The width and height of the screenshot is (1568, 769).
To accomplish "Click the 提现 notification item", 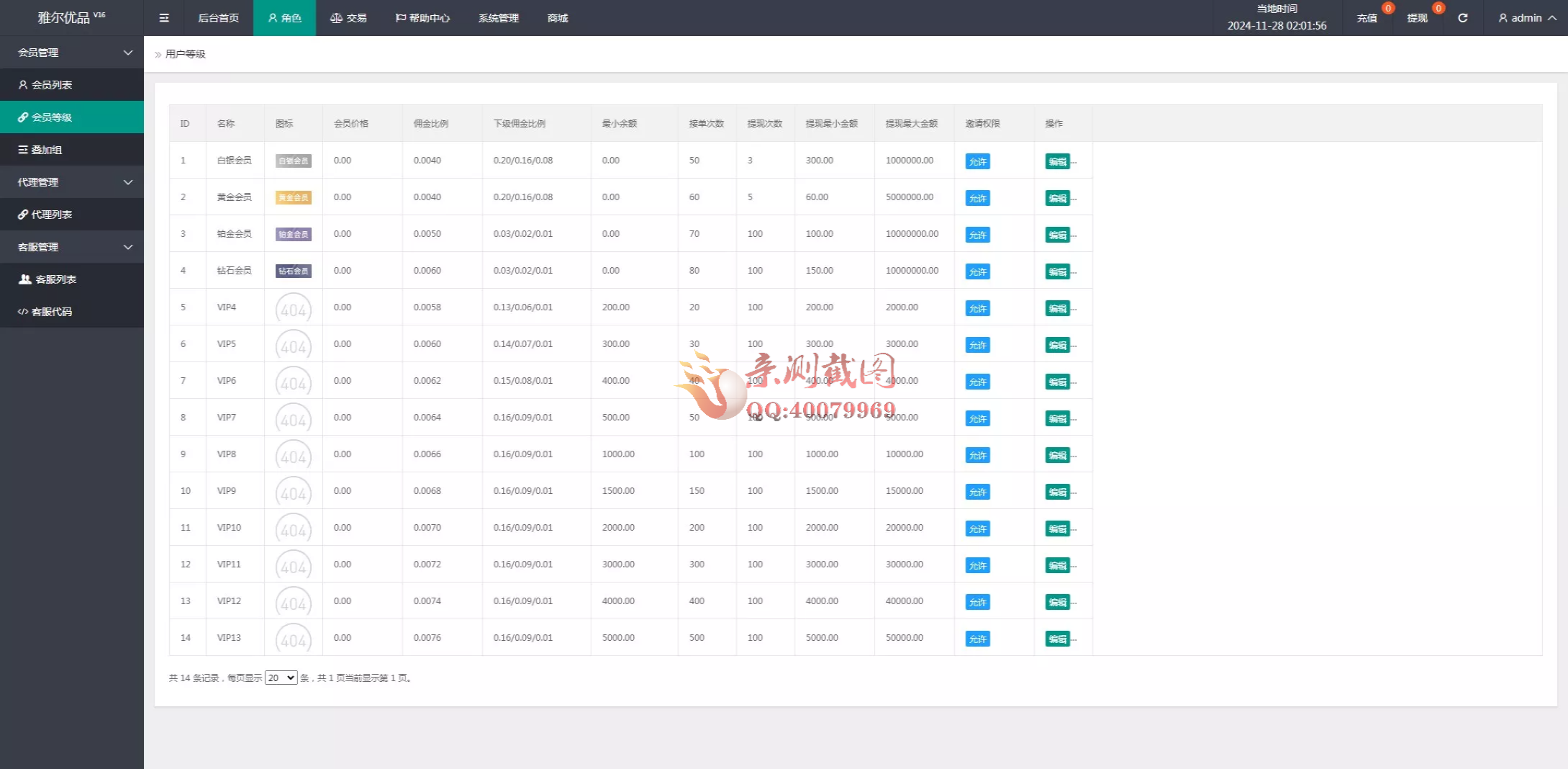I will click(1417, 18).
